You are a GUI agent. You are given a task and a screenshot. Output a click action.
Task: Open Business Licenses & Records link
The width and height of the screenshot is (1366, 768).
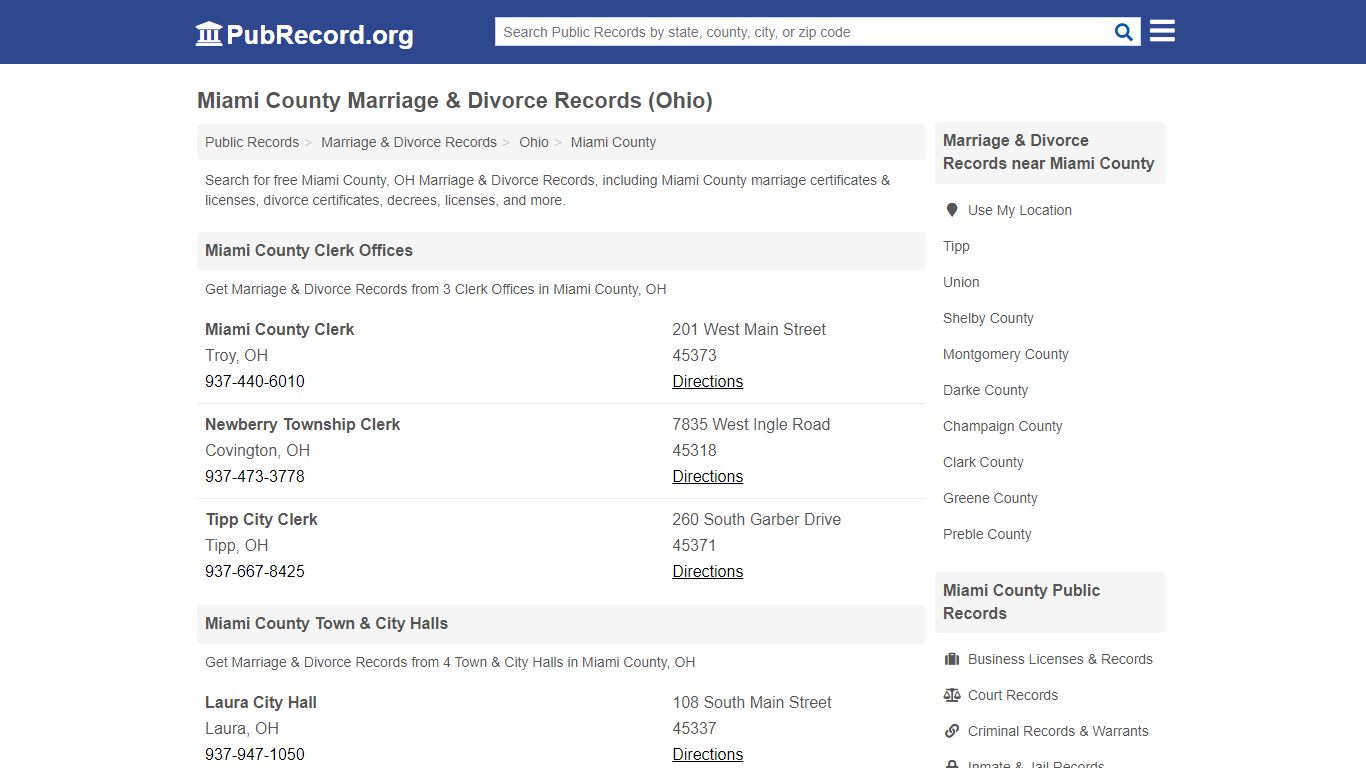click(x=1060, y=659)
